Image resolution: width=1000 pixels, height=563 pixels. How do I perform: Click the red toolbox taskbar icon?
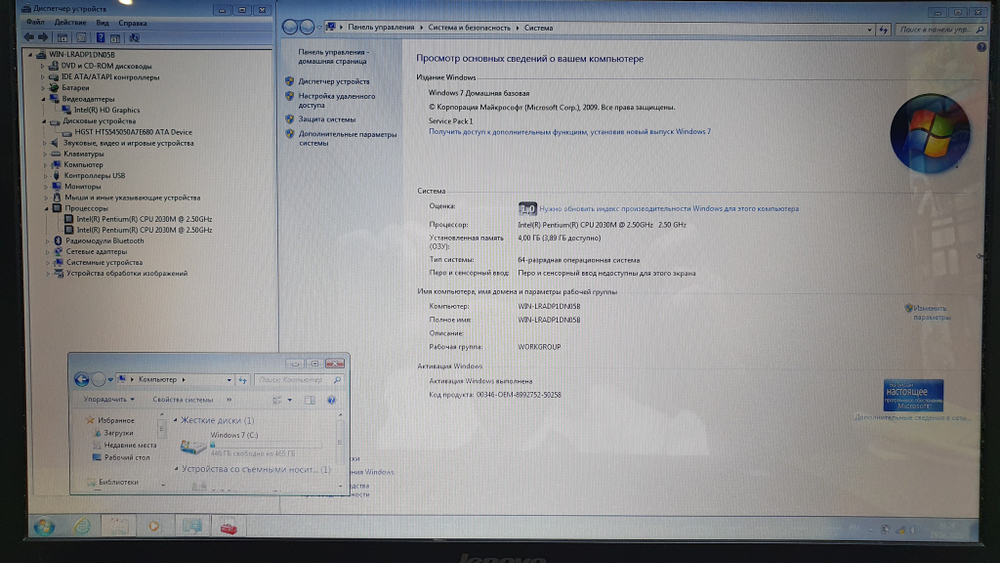[228, 527]
